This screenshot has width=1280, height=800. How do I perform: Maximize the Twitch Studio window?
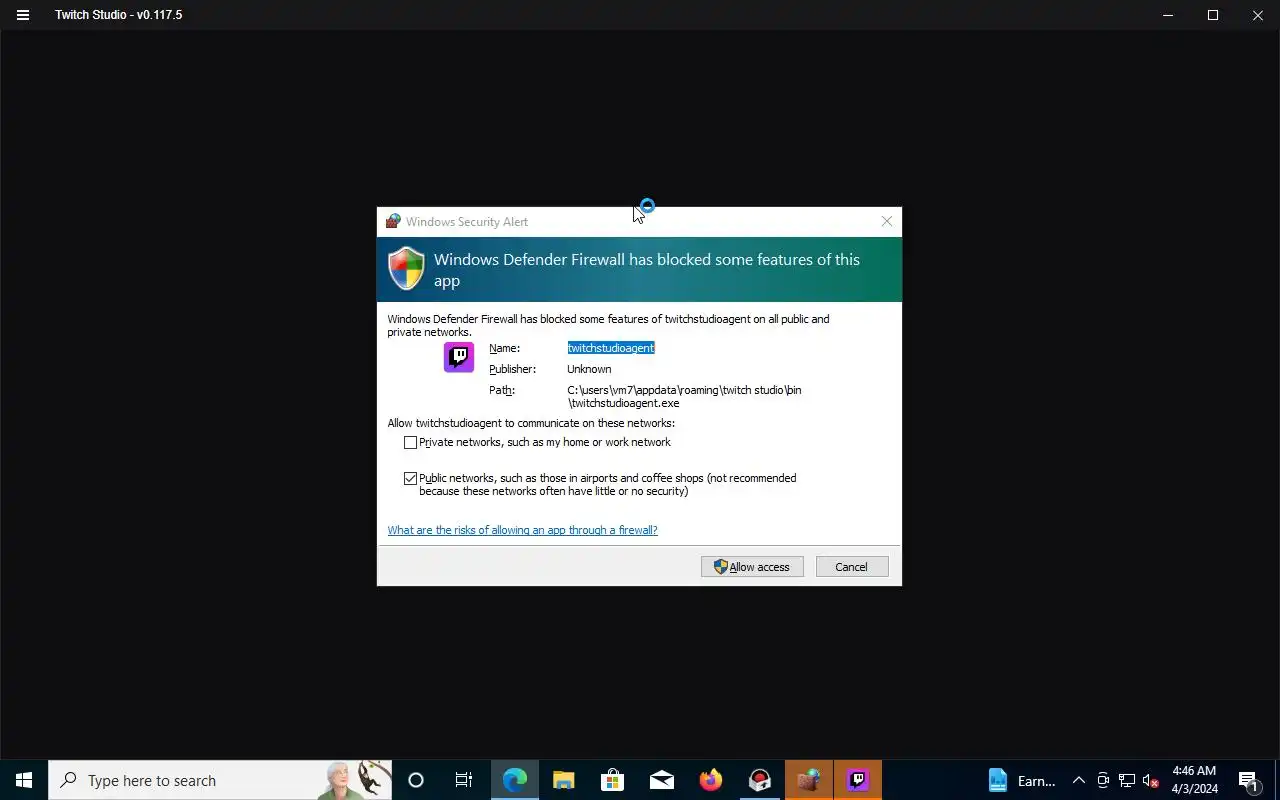(1213, 15)
